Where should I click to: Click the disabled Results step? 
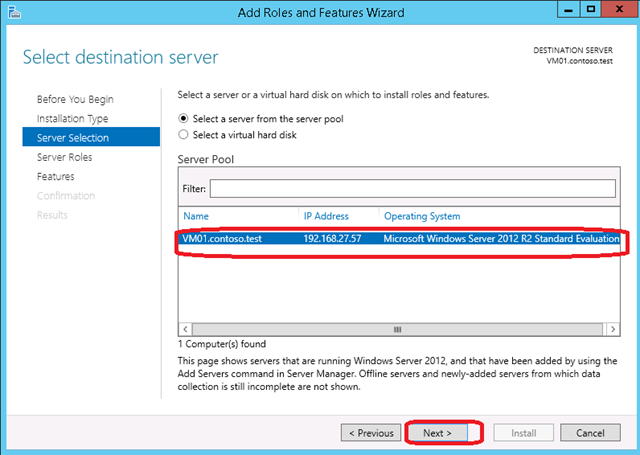pos(52,215)
